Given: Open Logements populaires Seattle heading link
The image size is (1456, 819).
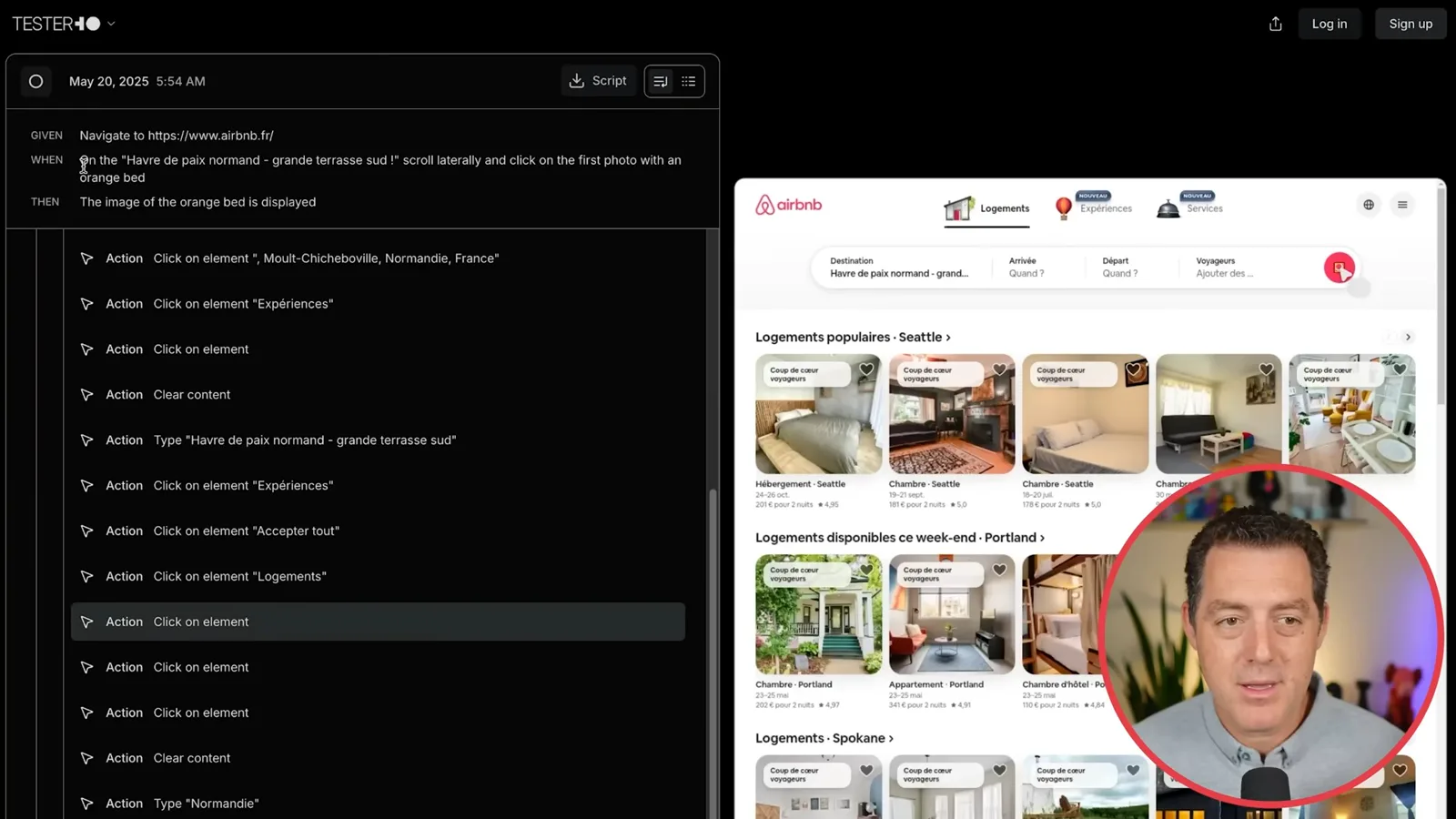Looking at the screenshot, I should coord(853,337).
